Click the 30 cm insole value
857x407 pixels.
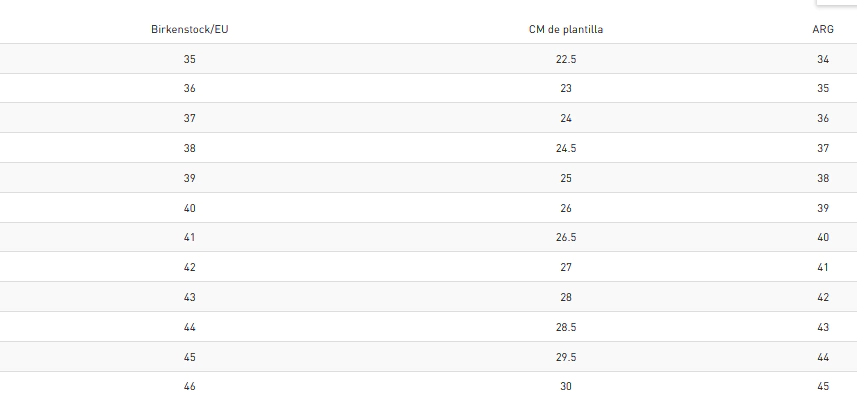(566, 387)
